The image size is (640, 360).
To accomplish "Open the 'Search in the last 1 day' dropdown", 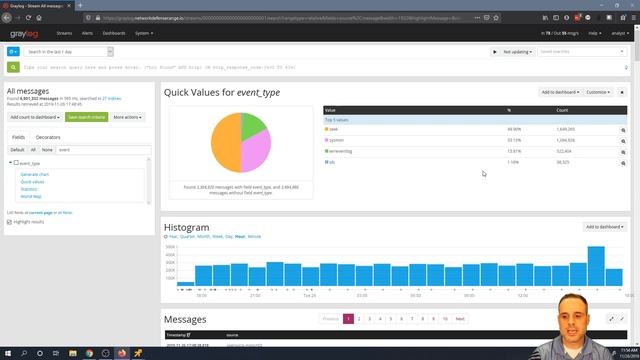I will 68,52.
